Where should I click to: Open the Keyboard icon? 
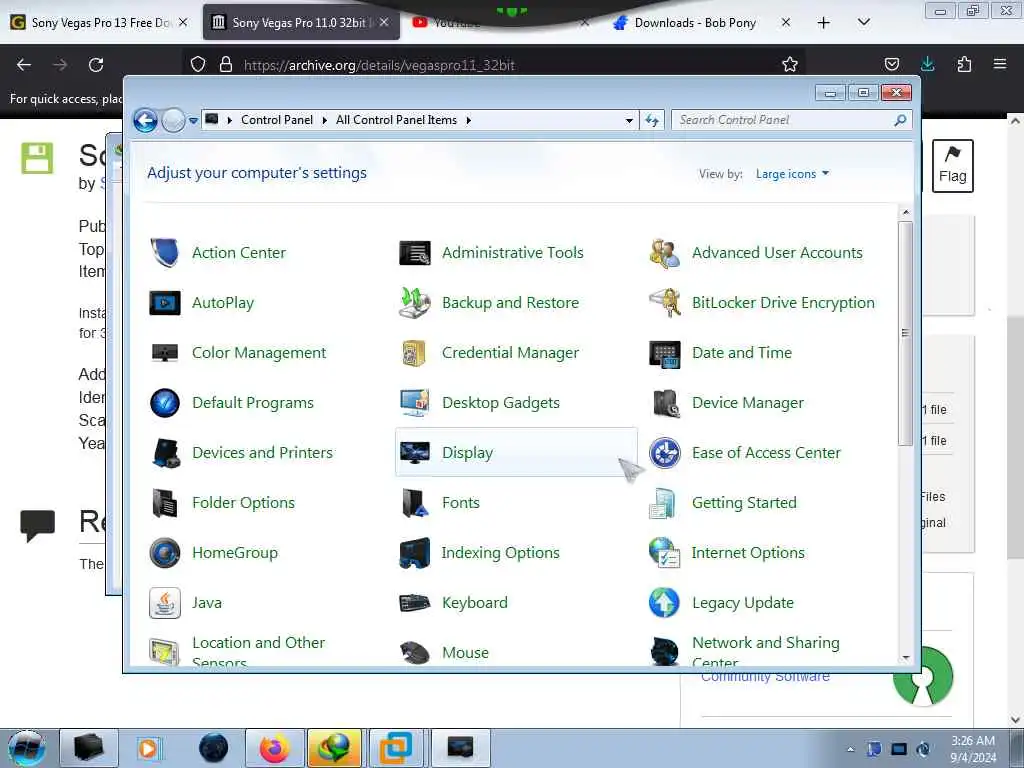[415, 603]
